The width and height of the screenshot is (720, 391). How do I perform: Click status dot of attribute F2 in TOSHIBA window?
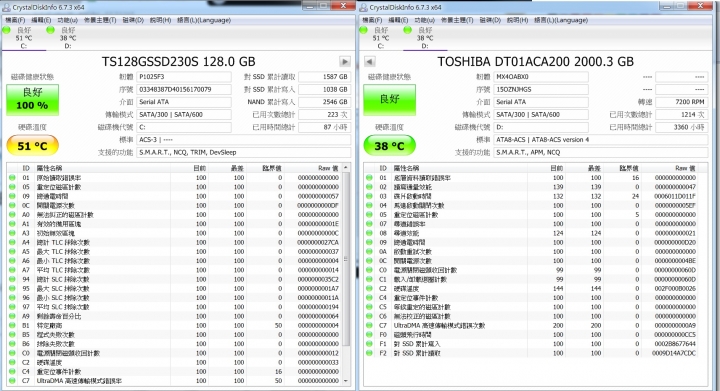369,353
